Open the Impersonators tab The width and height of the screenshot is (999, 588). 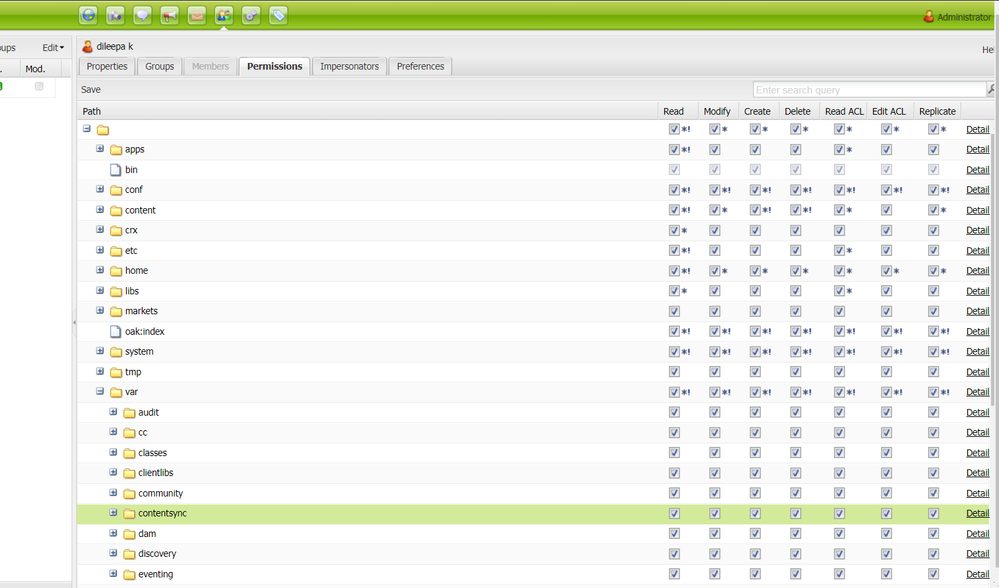[349, 66]
